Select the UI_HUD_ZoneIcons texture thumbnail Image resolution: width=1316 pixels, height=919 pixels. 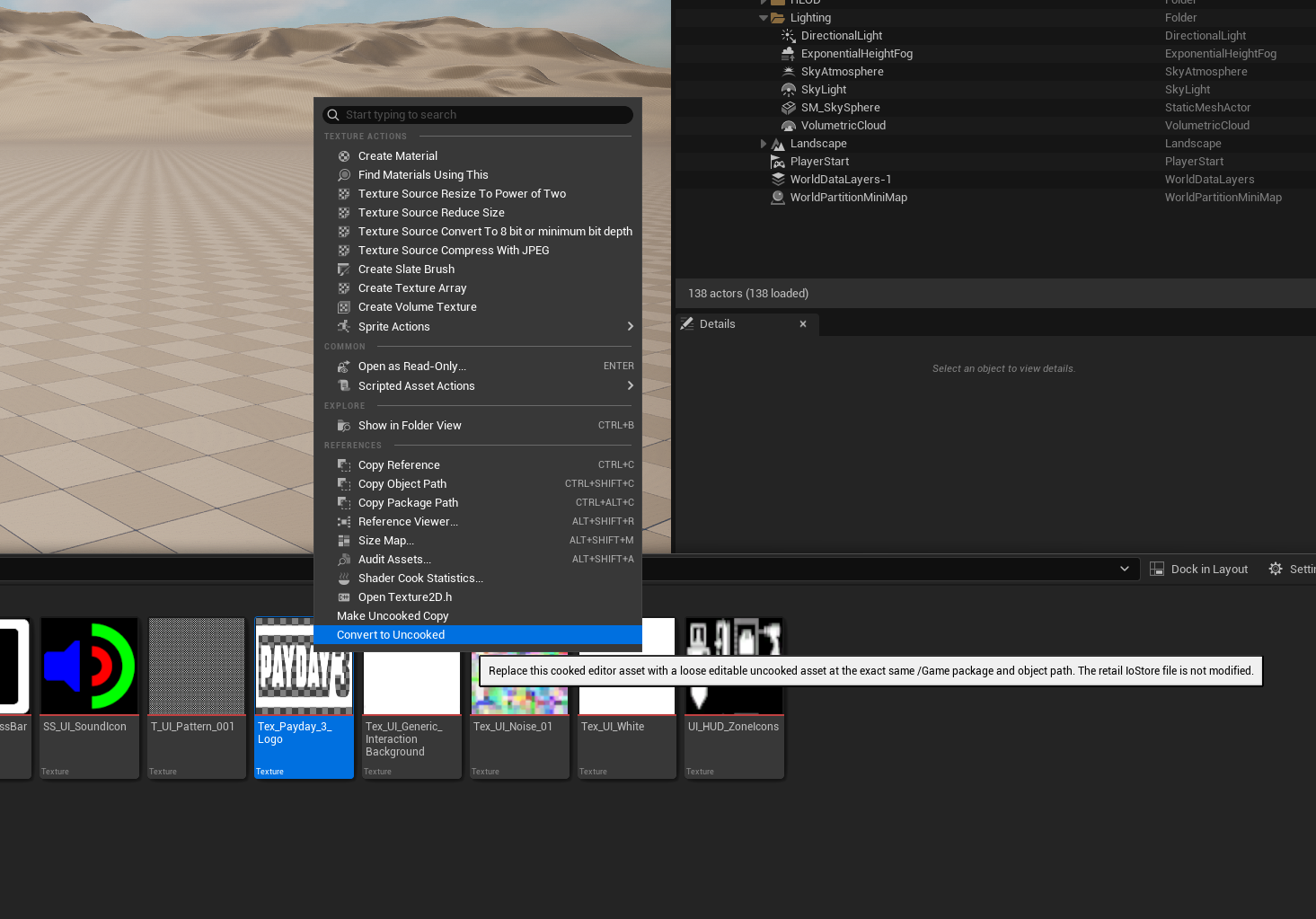pyautogui.click(x=734, y=666)
